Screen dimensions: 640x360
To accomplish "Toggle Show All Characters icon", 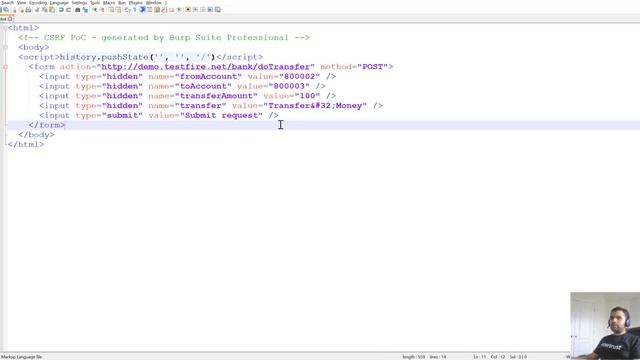I will coord(134,9).
